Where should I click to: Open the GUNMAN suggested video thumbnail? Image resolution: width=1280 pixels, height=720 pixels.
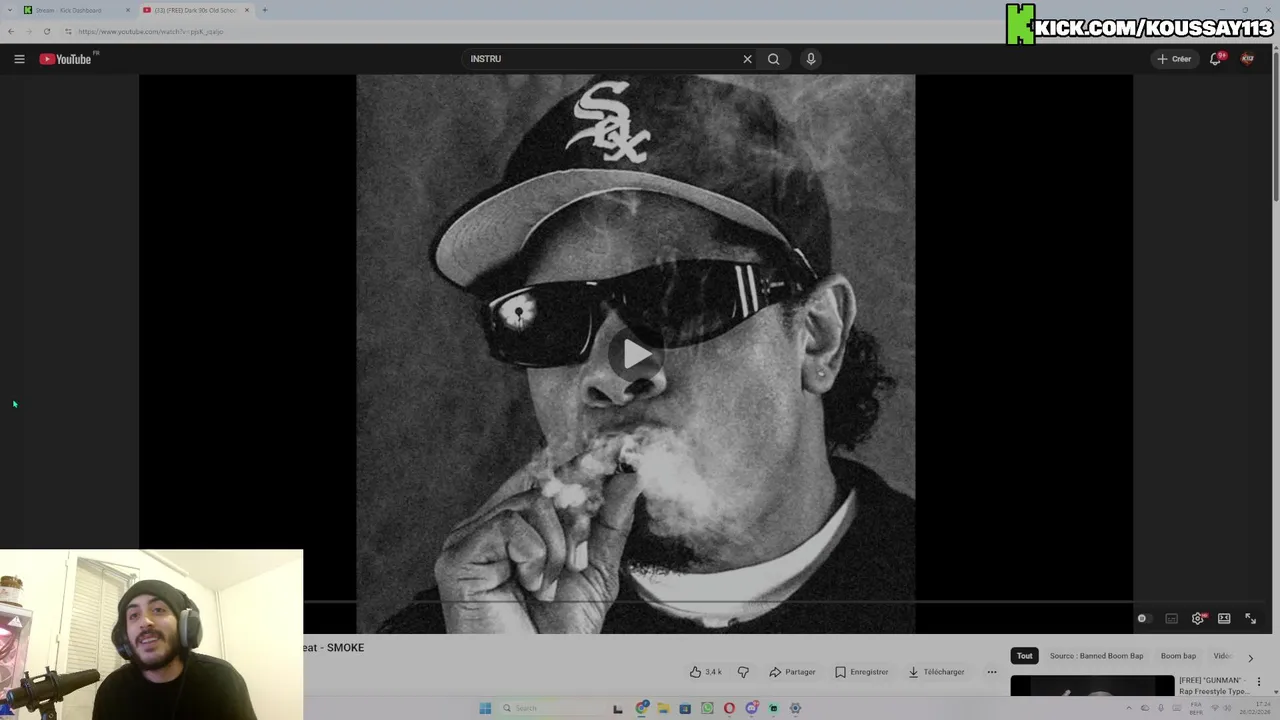tap(1092, 686)
